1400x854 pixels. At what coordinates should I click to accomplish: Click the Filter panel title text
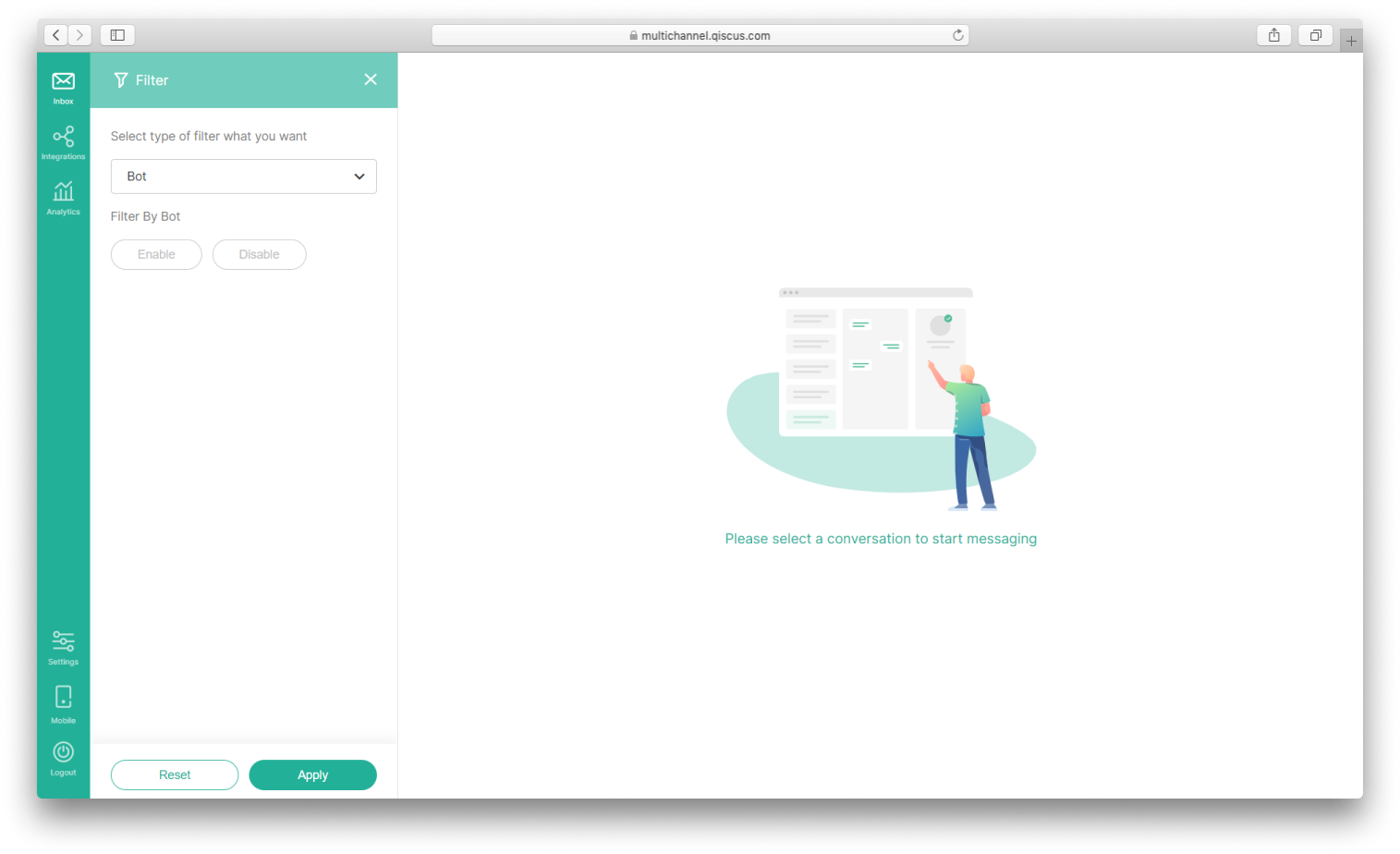coord(152,80)
